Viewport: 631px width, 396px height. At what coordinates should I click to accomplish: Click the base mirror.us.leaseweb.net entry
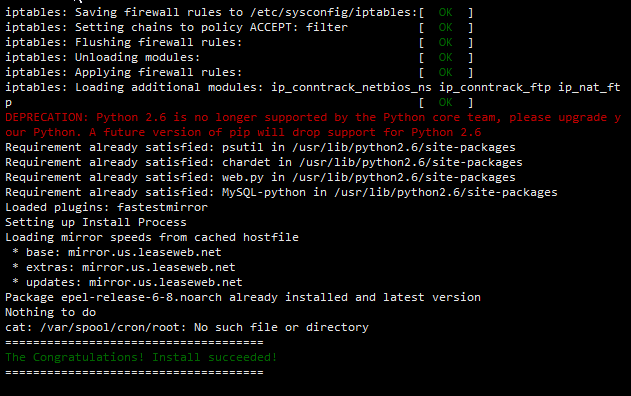click(x=117, y=252)
